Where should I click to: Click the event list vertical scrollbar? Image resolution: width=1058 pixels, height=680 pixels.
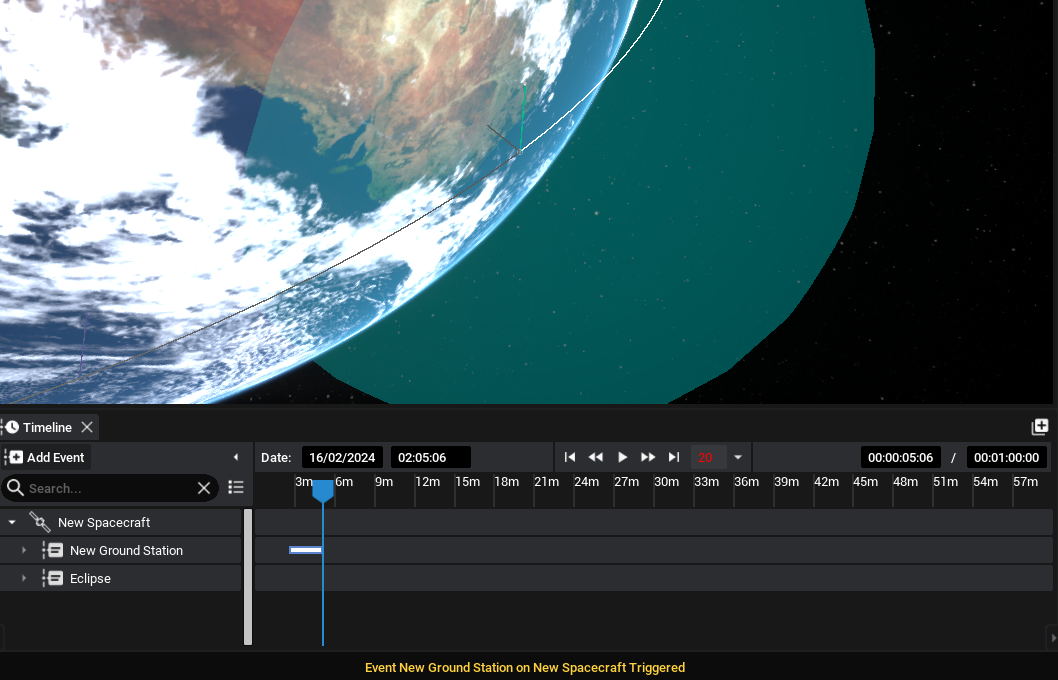pos(248,577)
